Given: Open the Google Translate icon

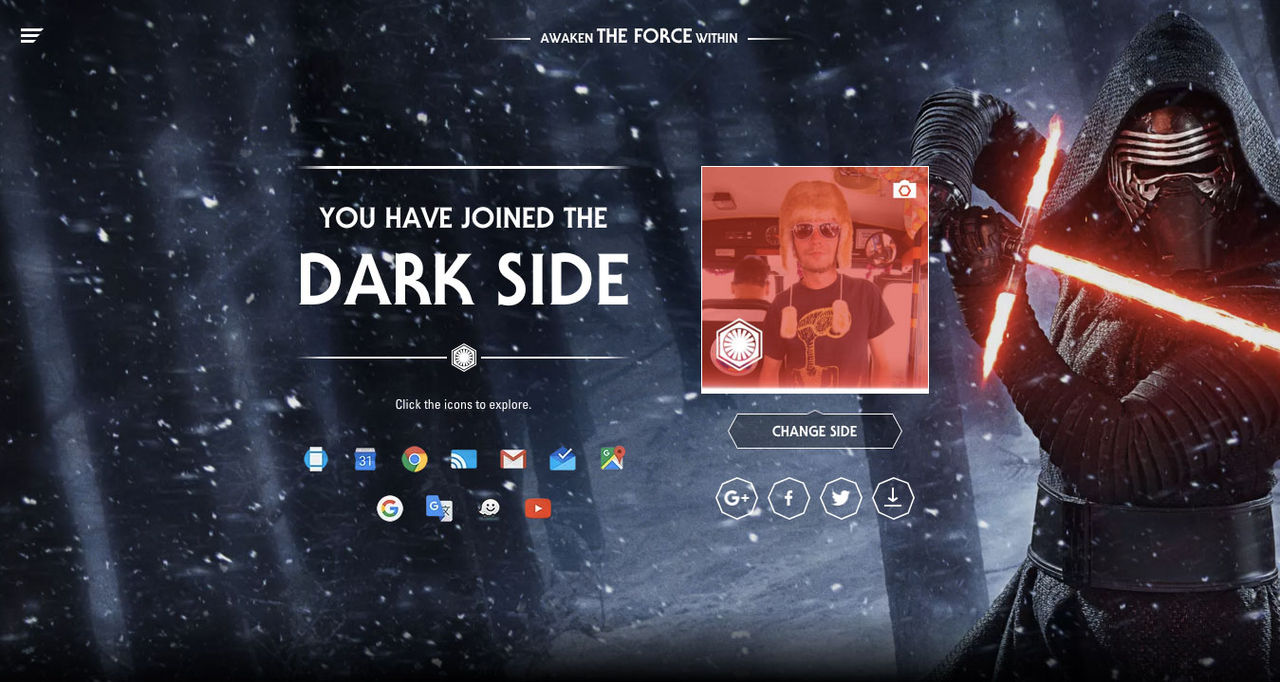Looking at the screenshot, I should click(x=439, y=508).
